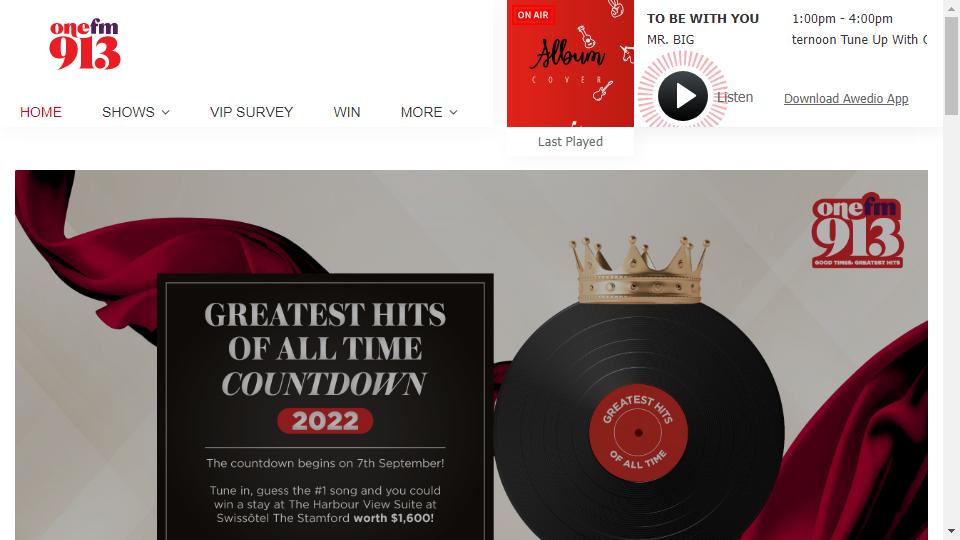Expand the MORE dropdown chevron
The height and width of the screenshot is (540, 960).
point(453,112)
